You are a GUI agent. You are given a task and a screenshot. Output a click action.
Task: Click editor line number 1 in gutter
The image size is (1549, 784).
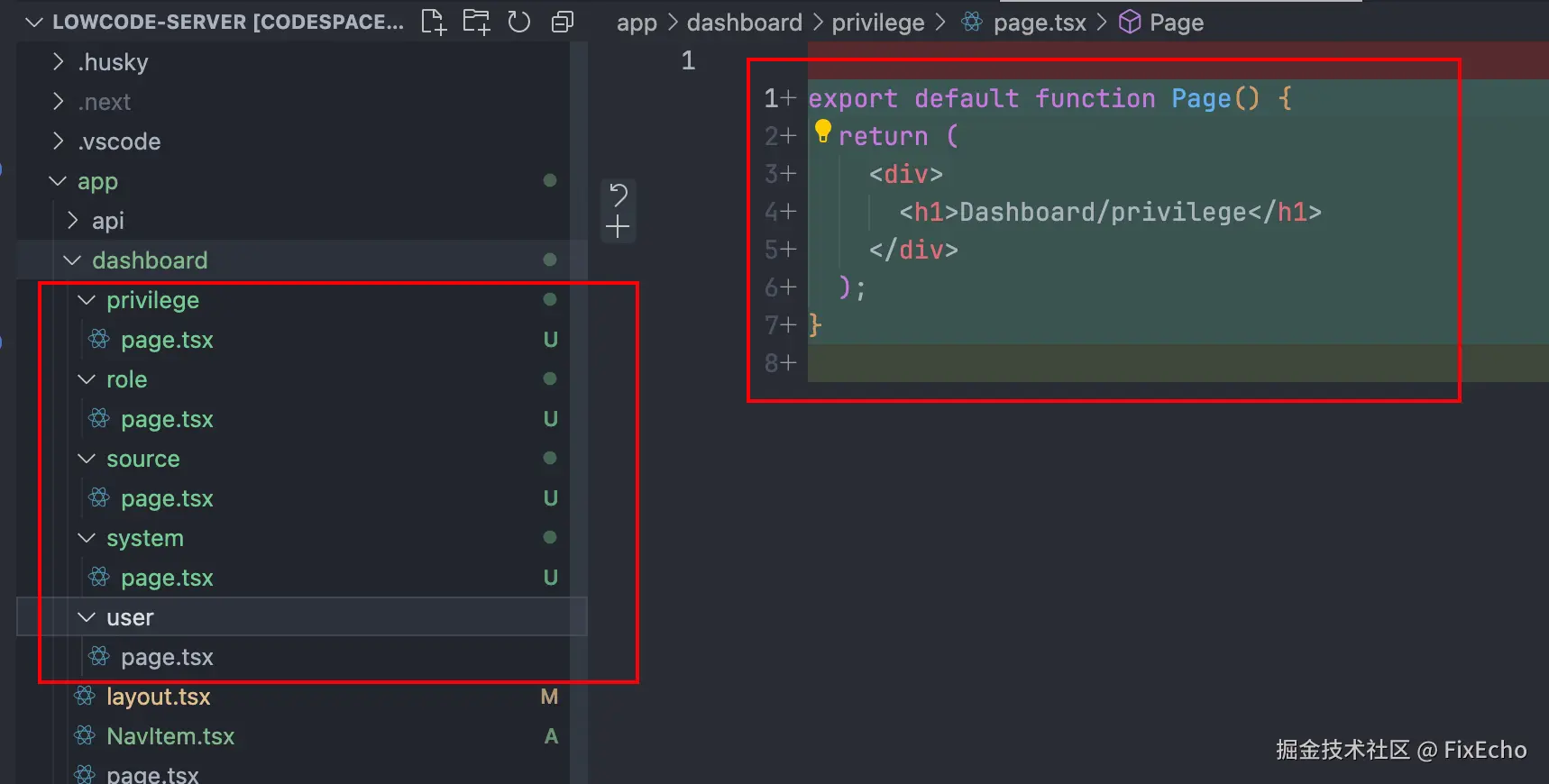(688, 60)
